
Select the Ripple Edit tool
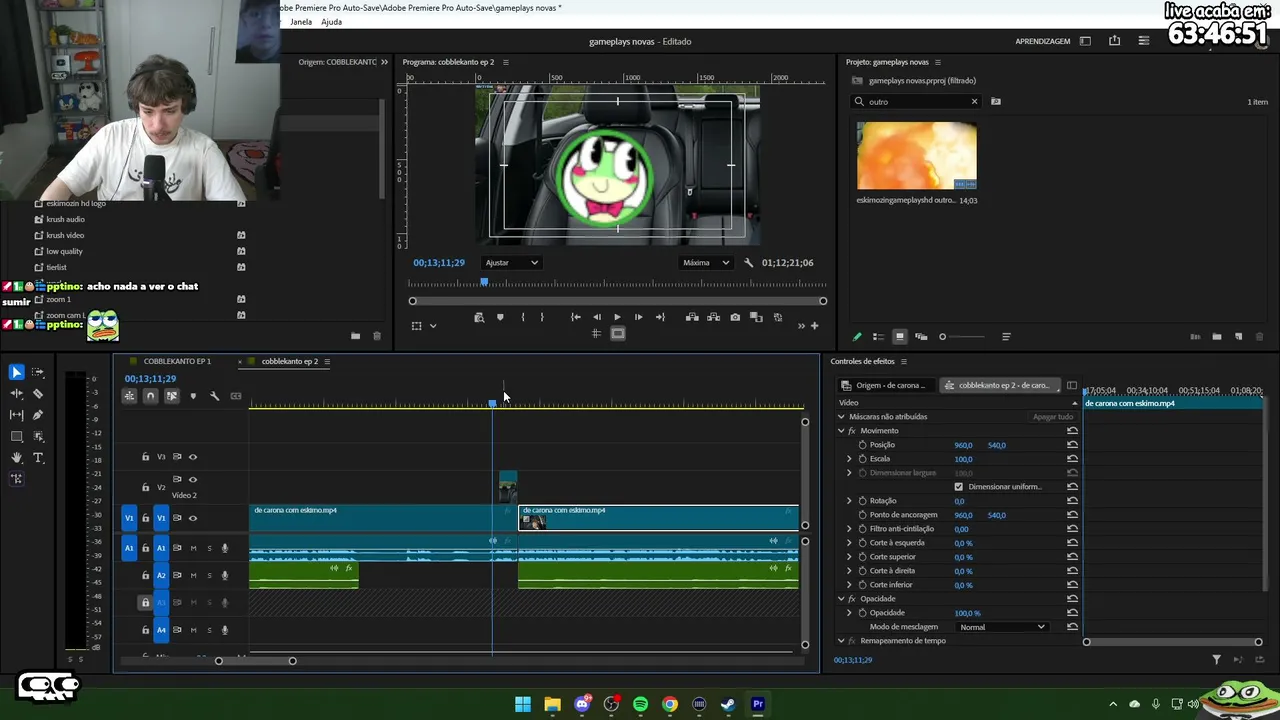pos(17,394)
